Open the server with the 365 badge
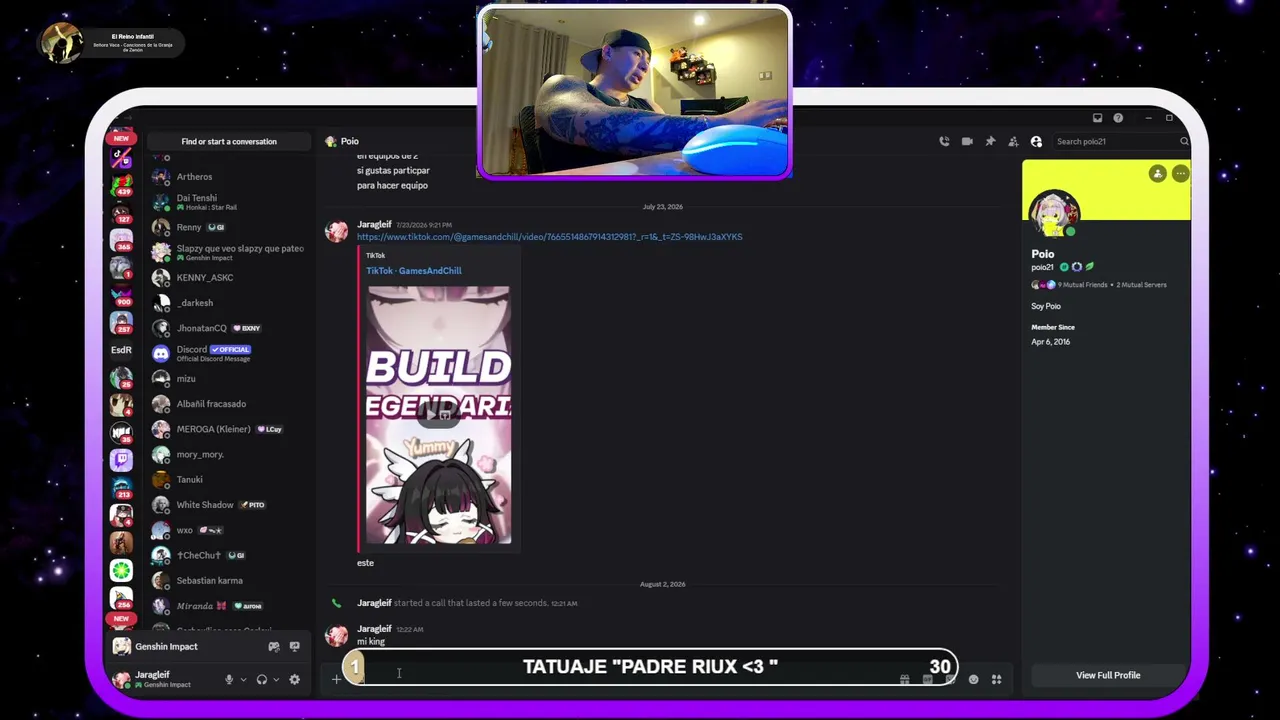Image resolution: width=1280 pixels, height=720 pixels. coord(121,241)
